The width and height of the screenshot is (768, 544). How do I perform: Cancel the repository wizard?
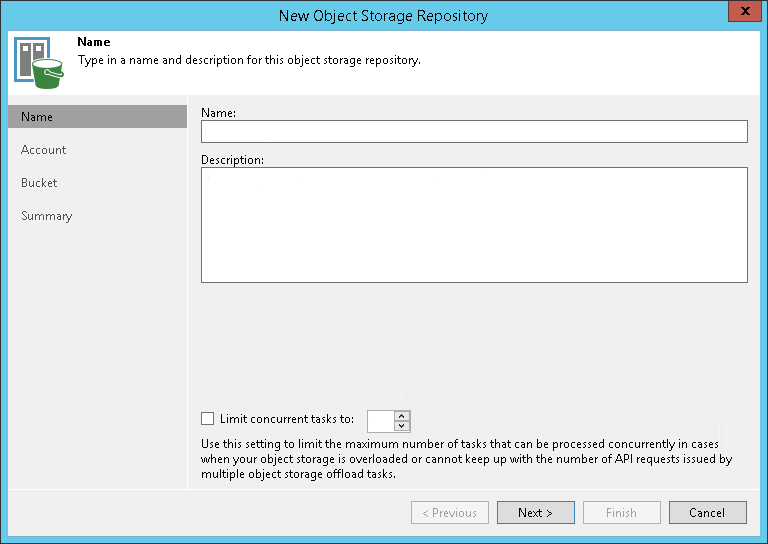(707, 513)
